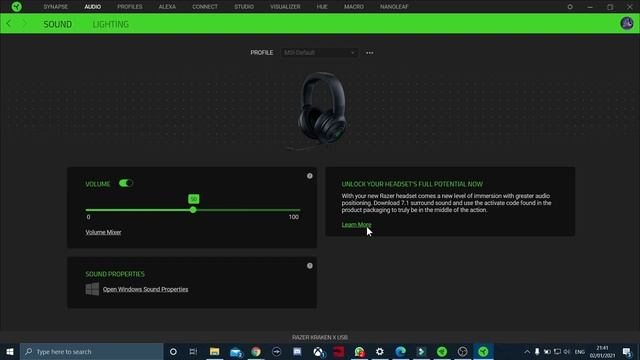Click the Razer Cortex taskbar icon

point(442,351)
